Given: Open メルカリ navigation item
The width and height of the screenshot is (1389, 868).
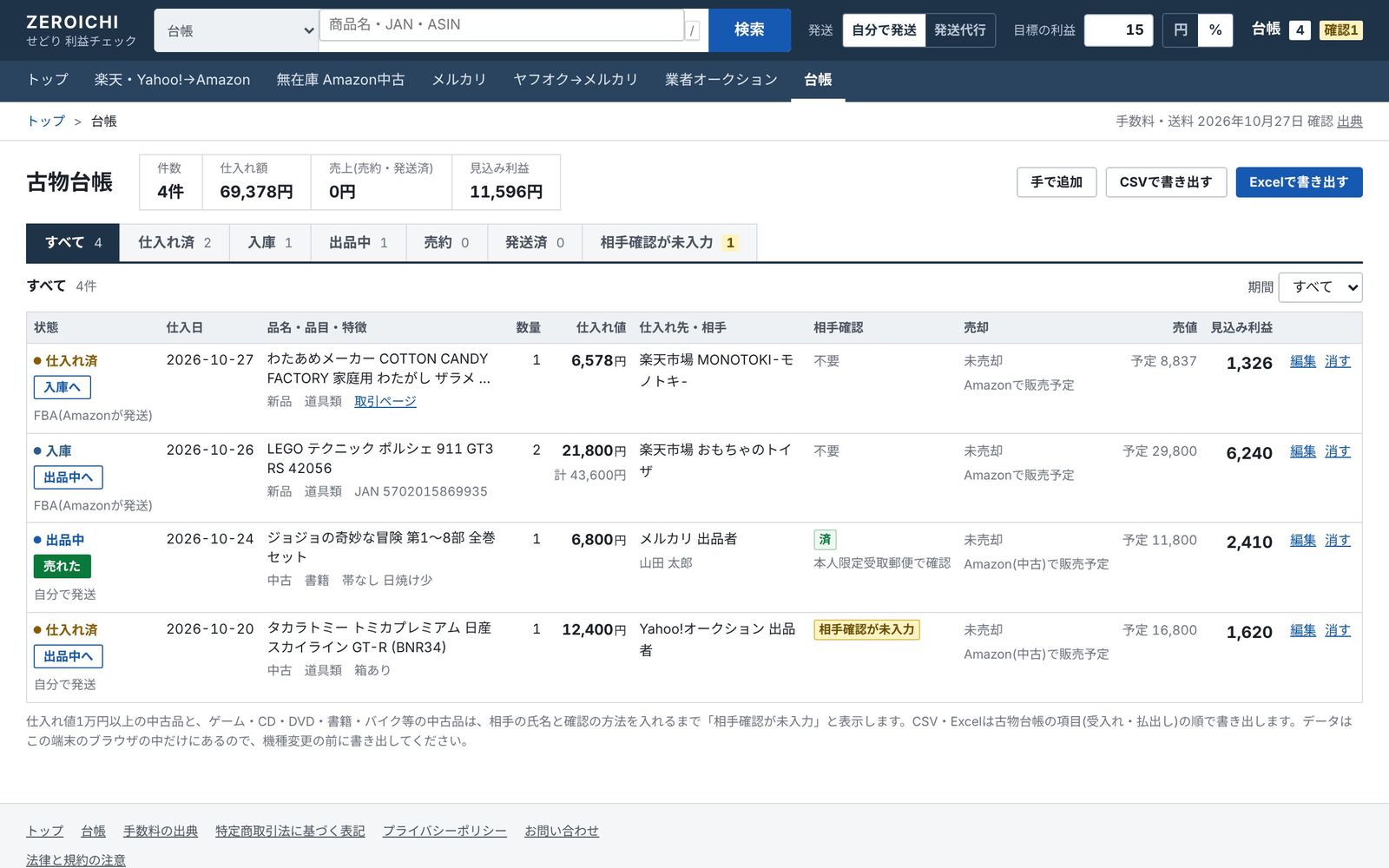Looking at the screenshot, I should pyautogui.click(x=459, y=80).
